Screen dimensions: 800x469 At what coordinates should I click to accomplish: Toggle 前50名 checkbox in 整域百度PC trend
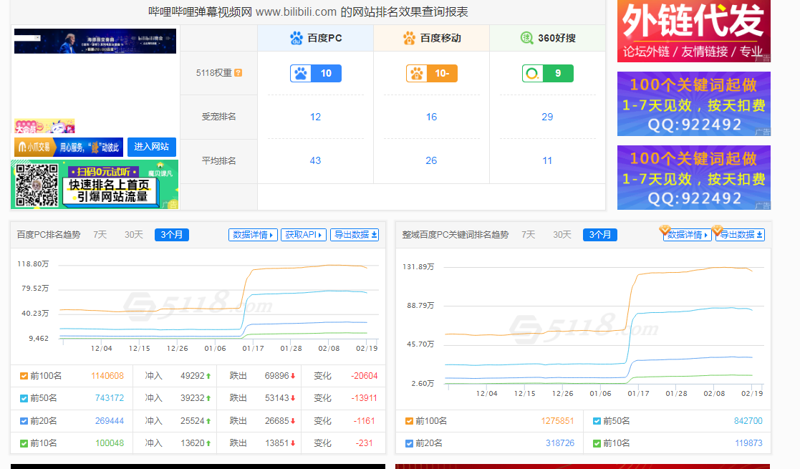pos(596,421)
